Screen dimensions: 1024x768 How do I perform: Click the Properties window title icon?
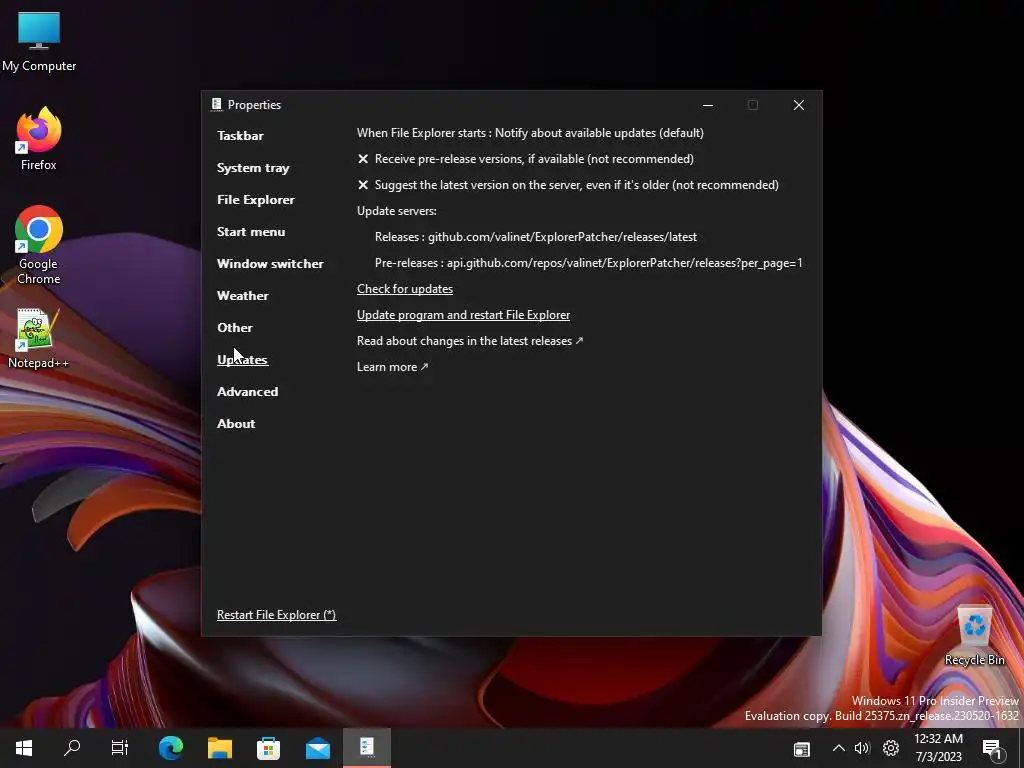pos(217,104)
